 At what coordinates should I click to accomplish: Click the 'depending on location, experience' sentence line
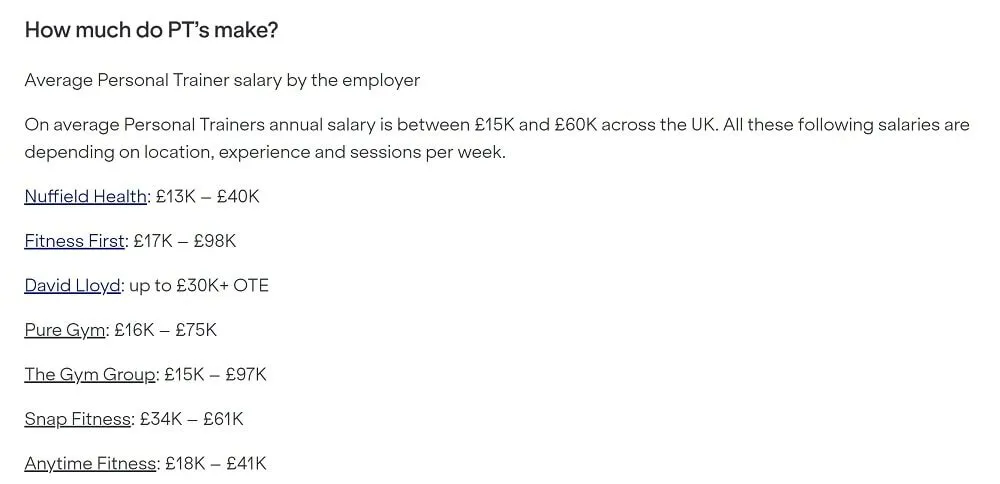point(265,152)
